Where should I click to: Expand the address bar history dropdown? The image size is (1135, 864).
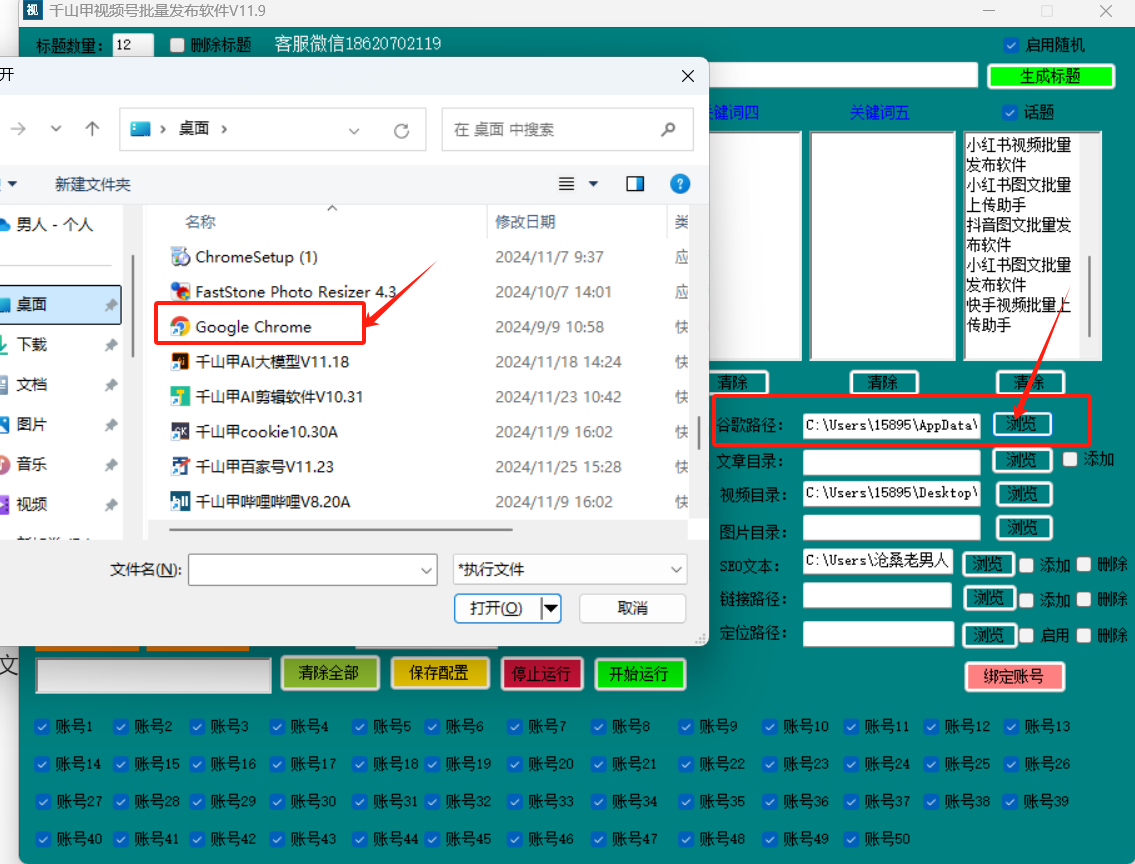[x=354, y=131]
